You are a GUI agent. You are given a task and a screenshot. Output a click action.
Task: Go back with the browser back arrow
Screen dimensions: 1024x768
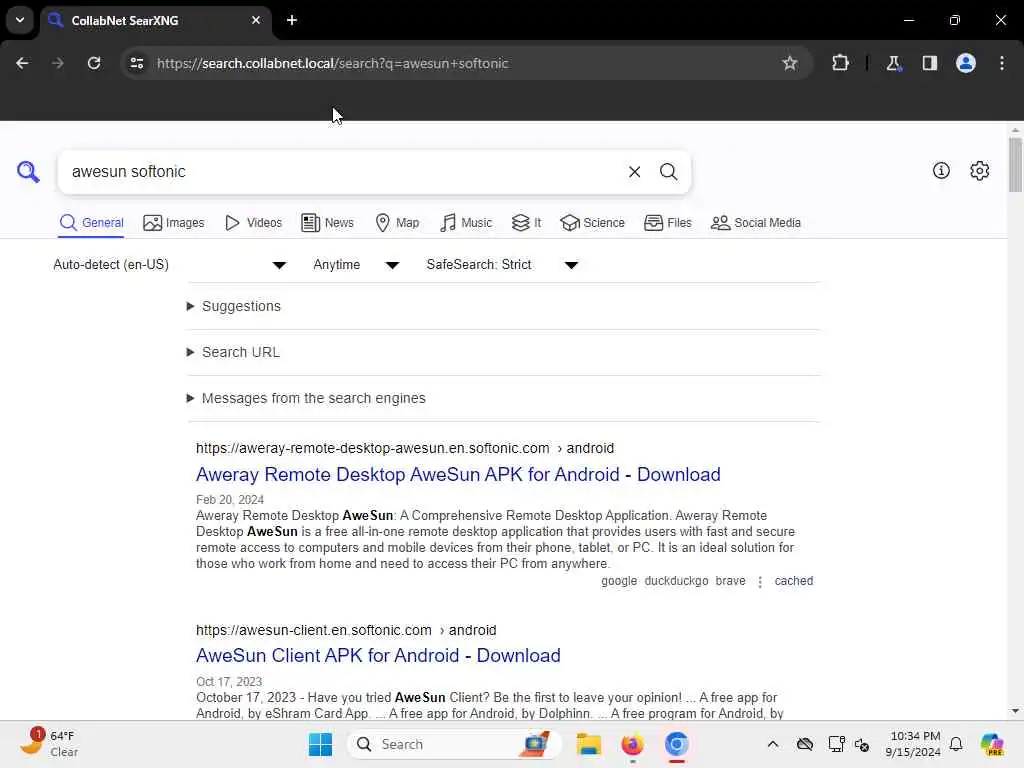click(x=22, y=63)
